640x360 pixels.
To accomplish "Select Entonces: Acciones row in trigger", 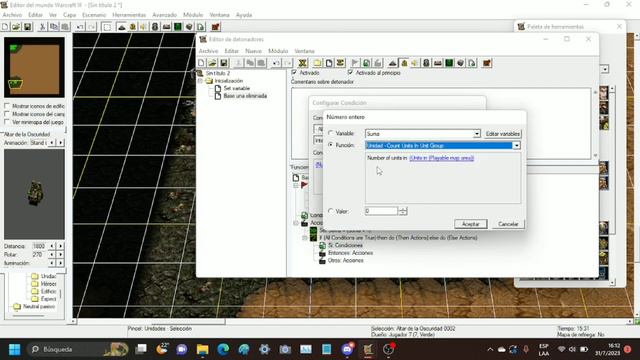I will point(350,253).
